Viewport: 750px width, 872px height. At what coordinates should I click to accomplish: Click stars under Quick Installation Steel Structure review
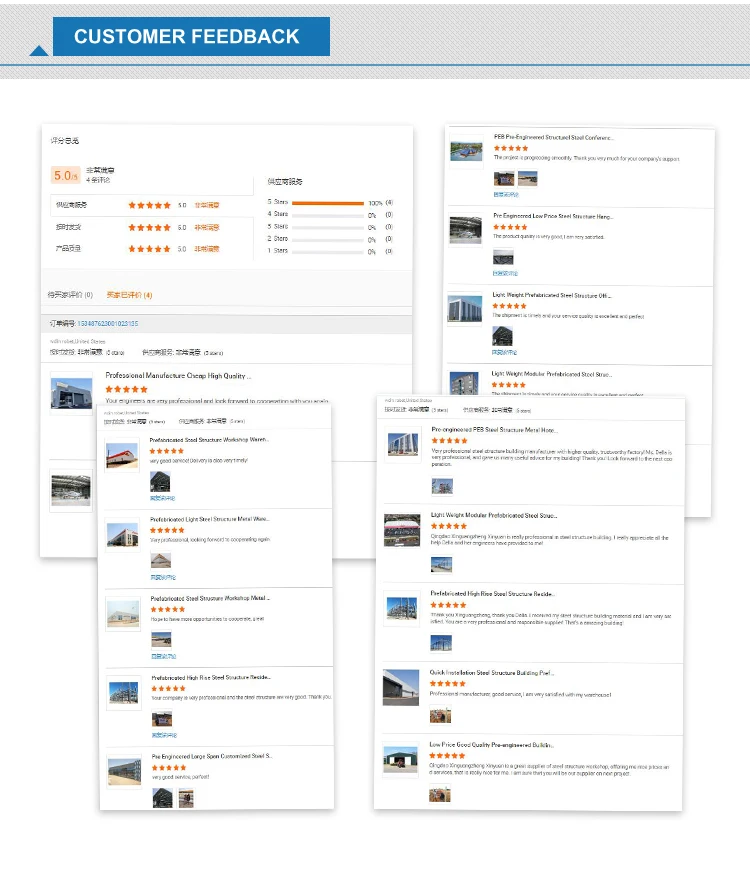coord(448,684)
